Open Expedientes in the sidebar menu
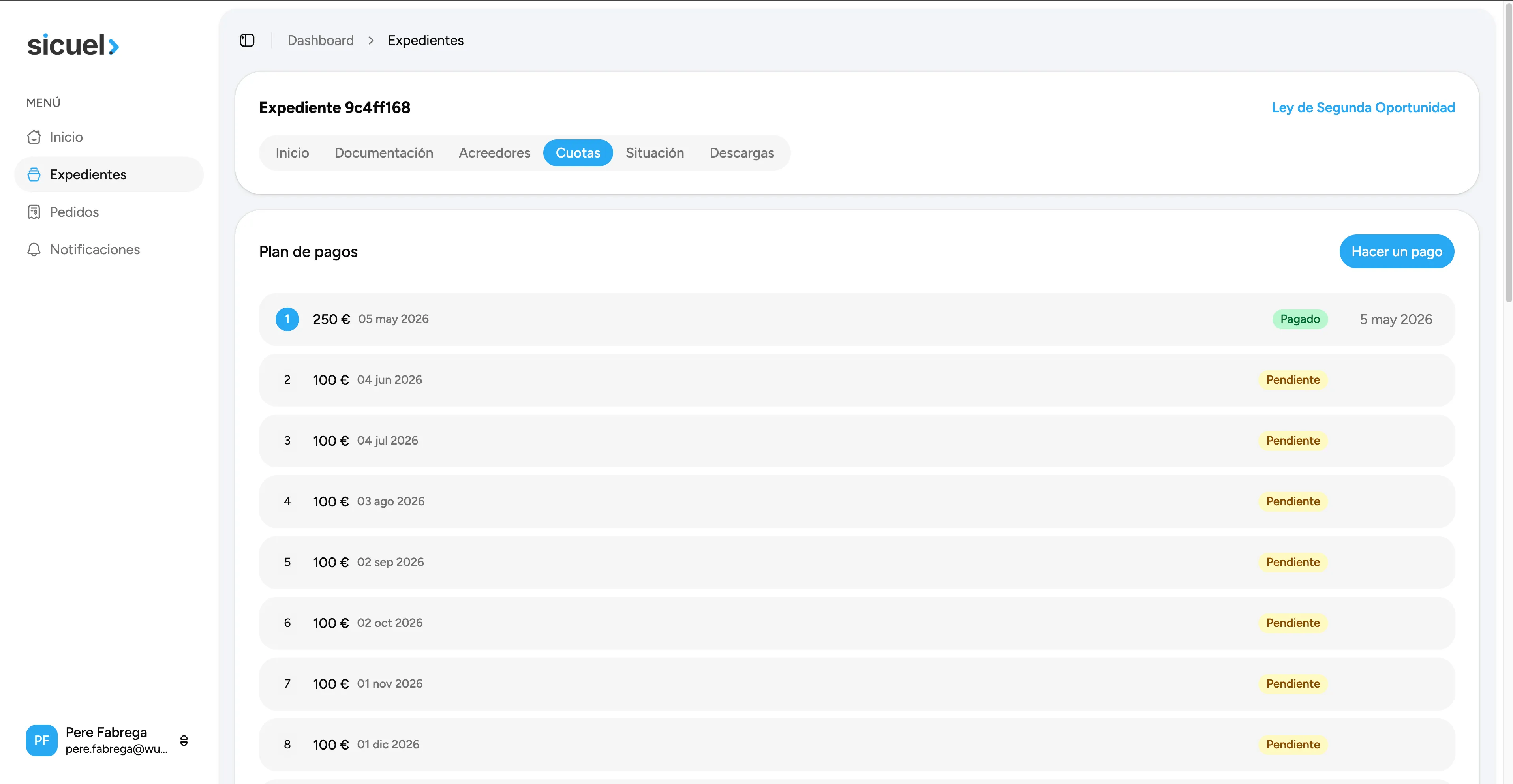This screenshot has height=784, width=1513. click(x=109, y=174)
